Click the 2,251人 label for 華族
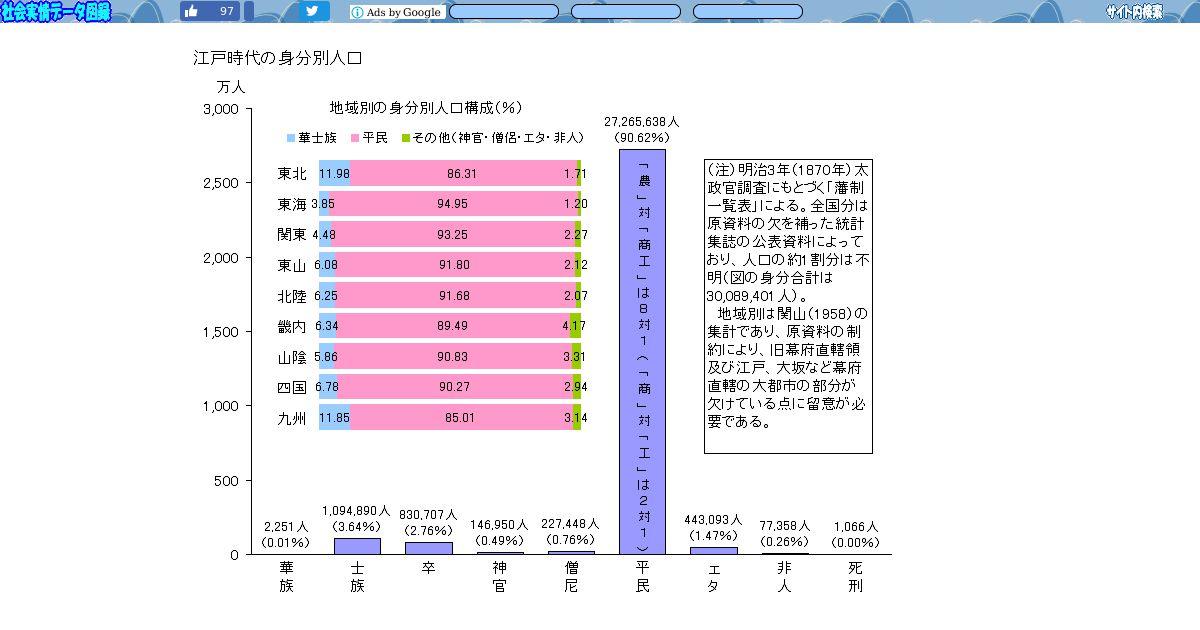The image size is (1200, 630). point(285,526)
